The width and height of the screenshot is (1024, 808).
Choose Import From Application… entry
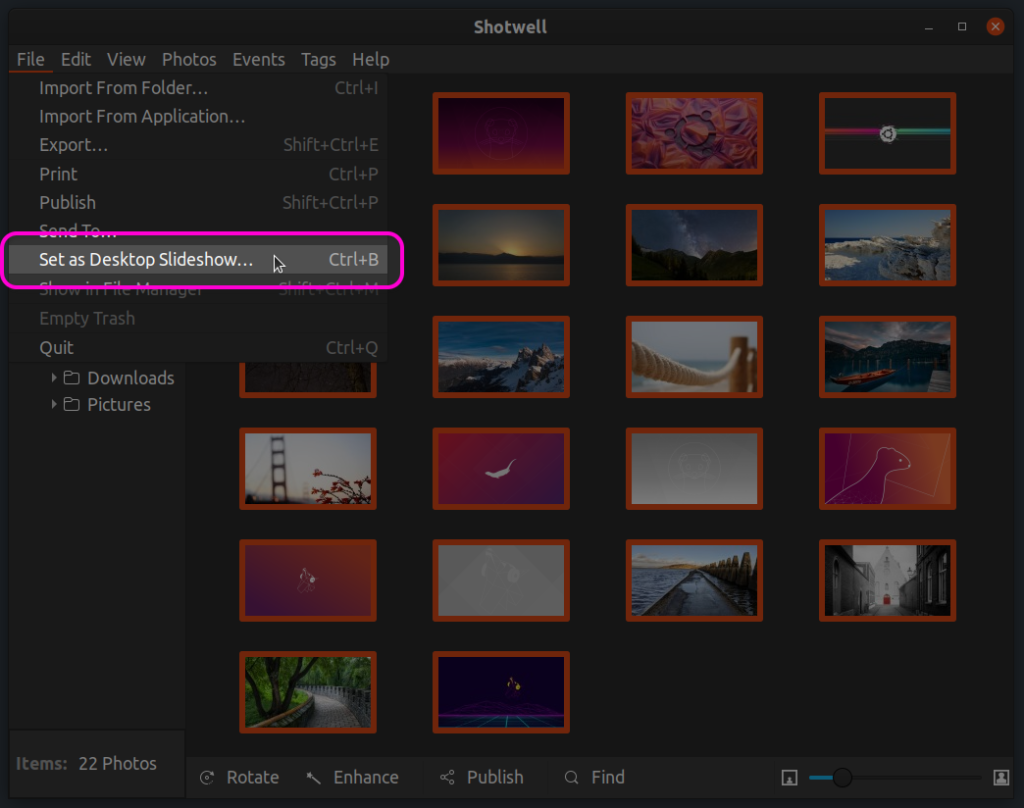coord(199,116)
